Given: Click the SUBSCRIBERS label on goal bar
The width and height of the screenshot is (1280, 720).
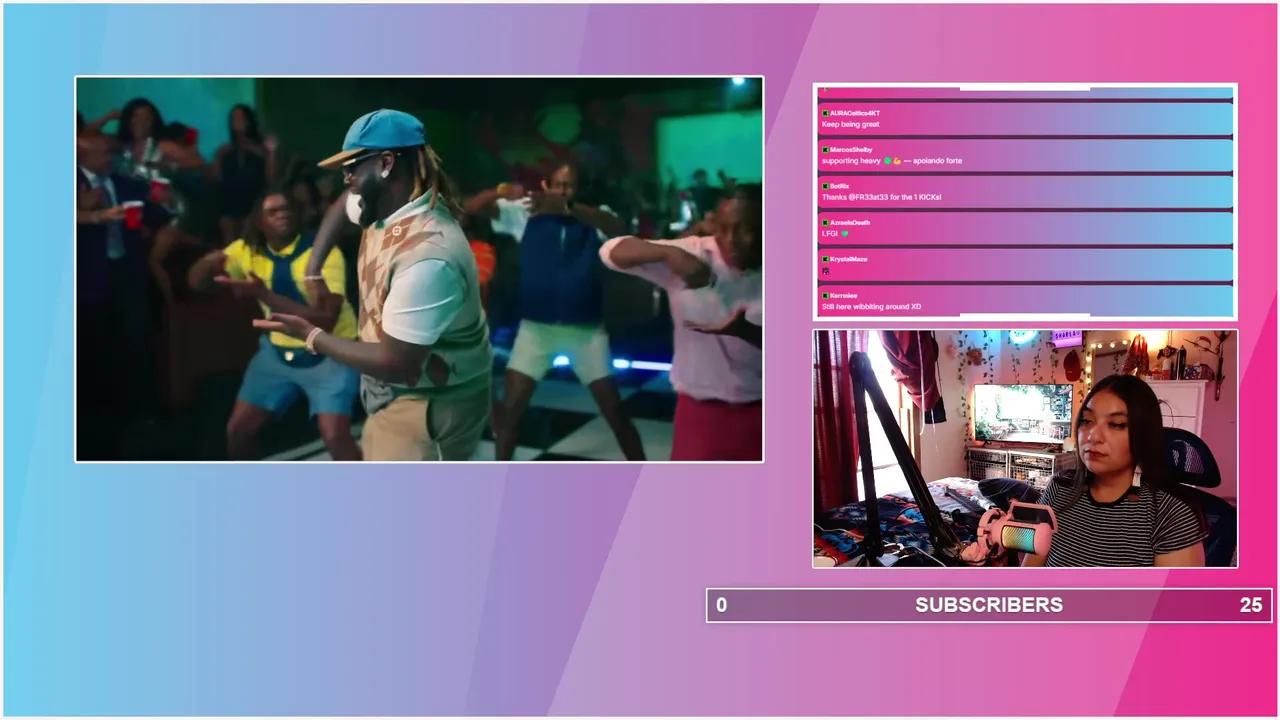Looking at the screenshot, I should [x=989, y=605].
